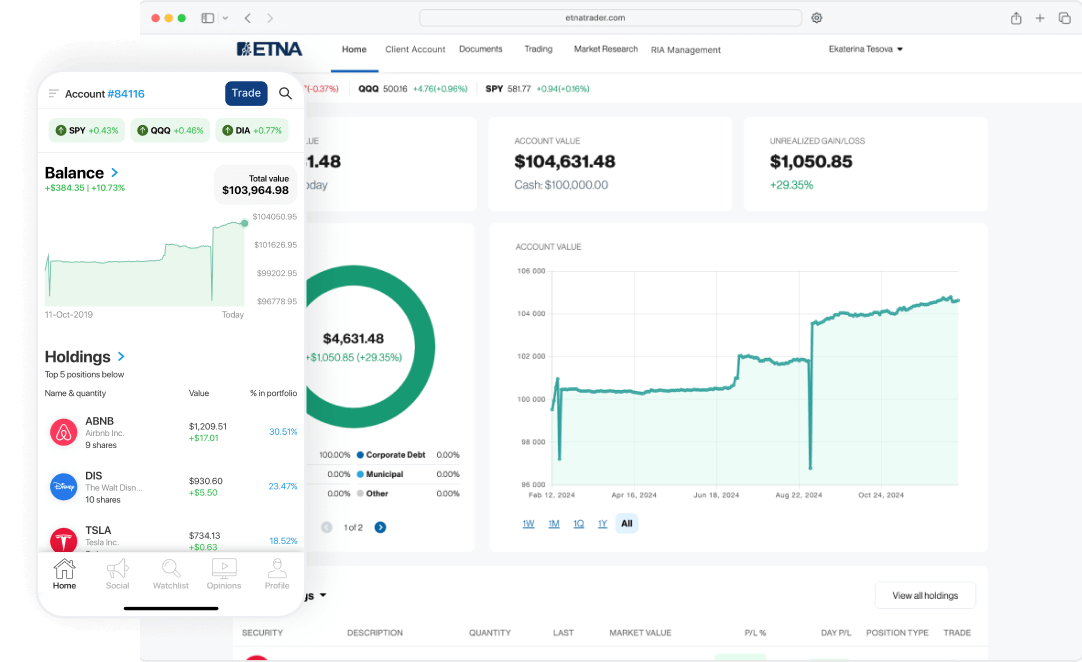Switch to the mobile Watchlist tab
The height and width of the screenshot is (662, 1082).
click(170, 574)
